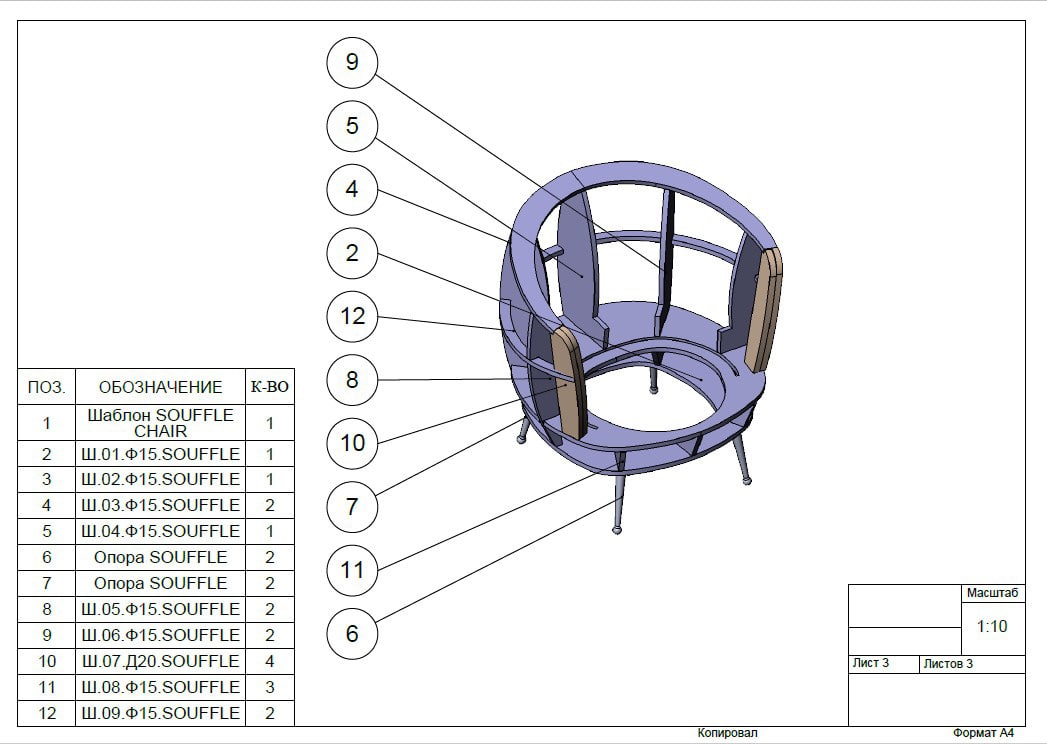Select the circled number 2 callout
1047x744 pixels.
tap(352, 253)
